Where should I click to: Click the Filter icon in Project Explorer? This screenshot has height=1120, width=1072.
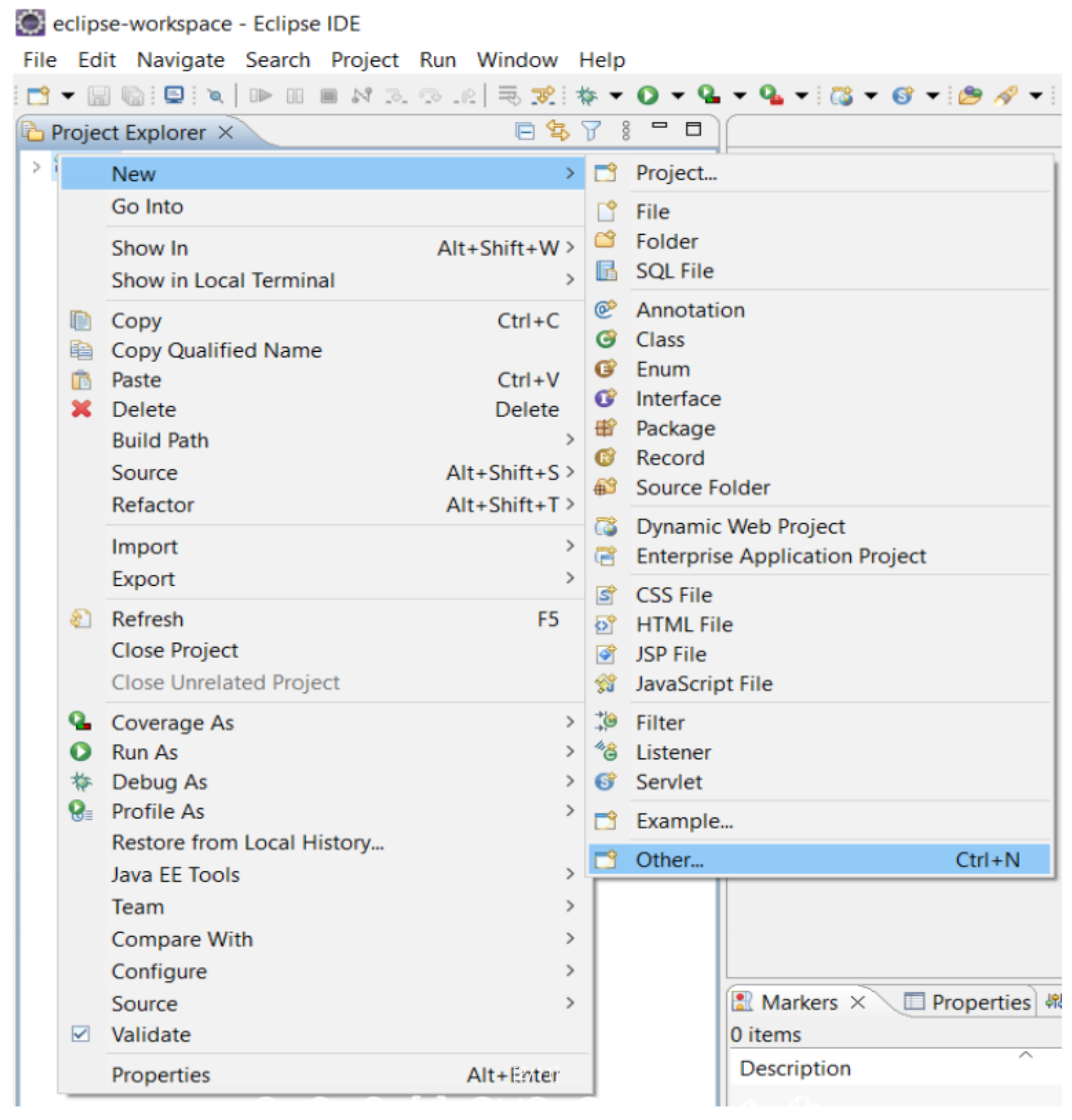coord(591,131)
